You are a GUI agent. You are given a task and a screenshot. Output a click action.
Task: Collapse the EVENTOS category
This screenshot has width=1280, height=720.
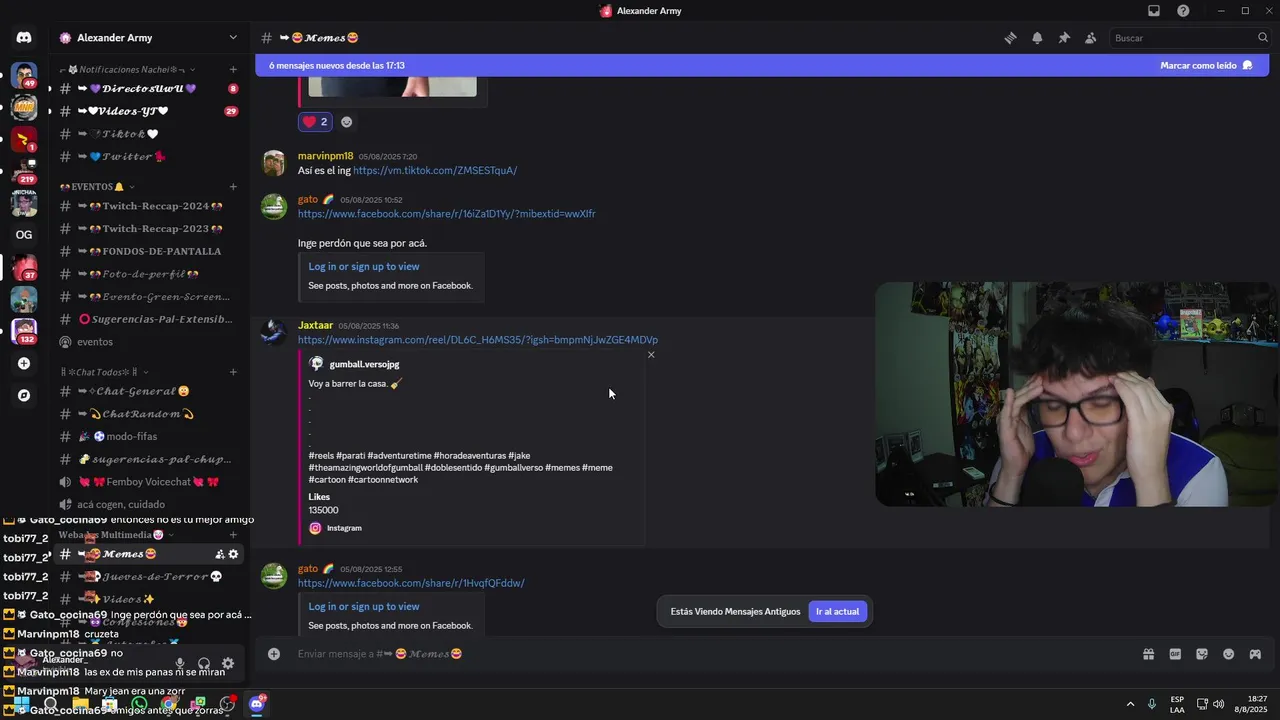click(x=97, y=187)
